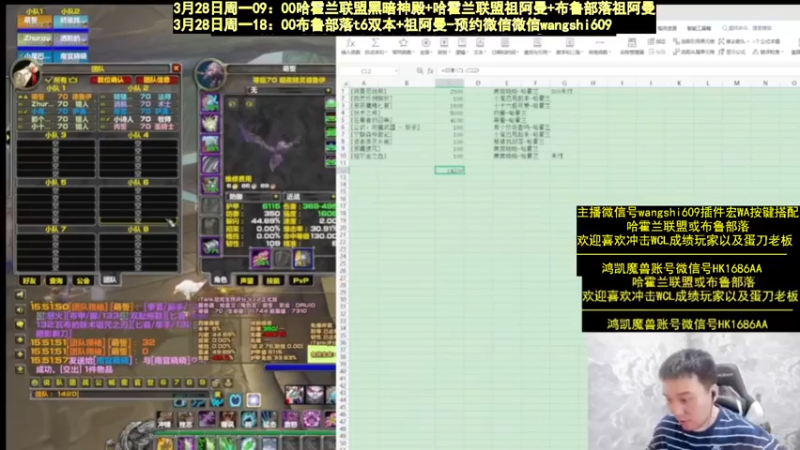Select the Zhur... level 70 raid member row
The width and height of the screenshot is (800, 450).
click(x=56, y=104)
